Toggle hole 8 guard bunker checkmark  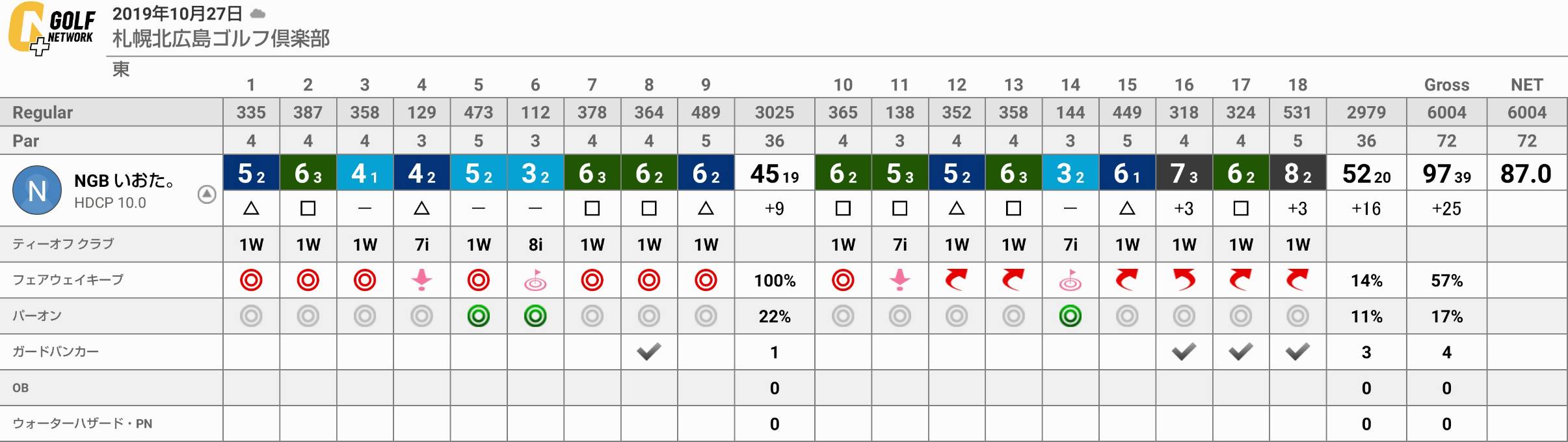(648, 352)
